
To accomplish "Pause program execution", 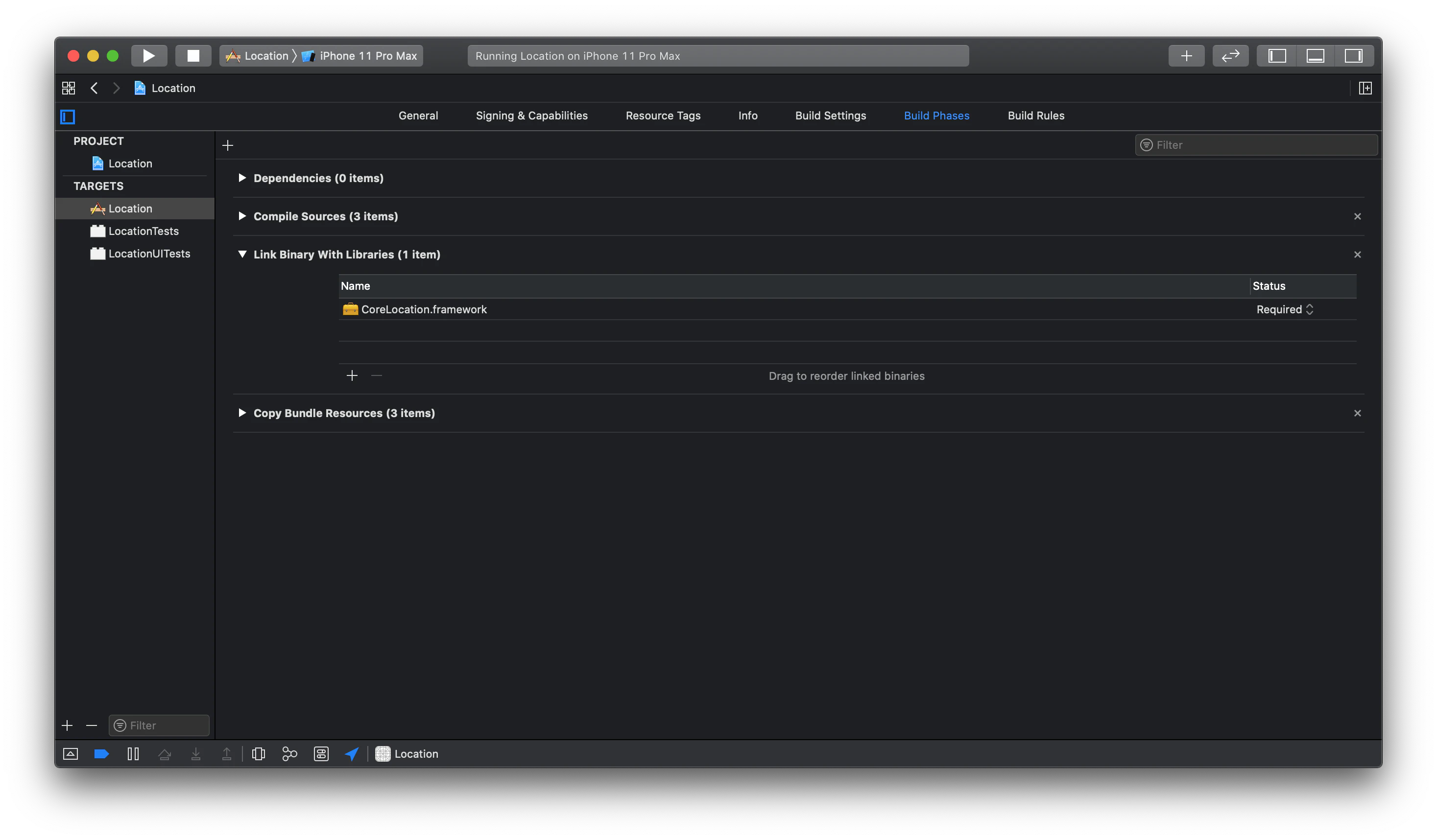I will tap(133, 753).
